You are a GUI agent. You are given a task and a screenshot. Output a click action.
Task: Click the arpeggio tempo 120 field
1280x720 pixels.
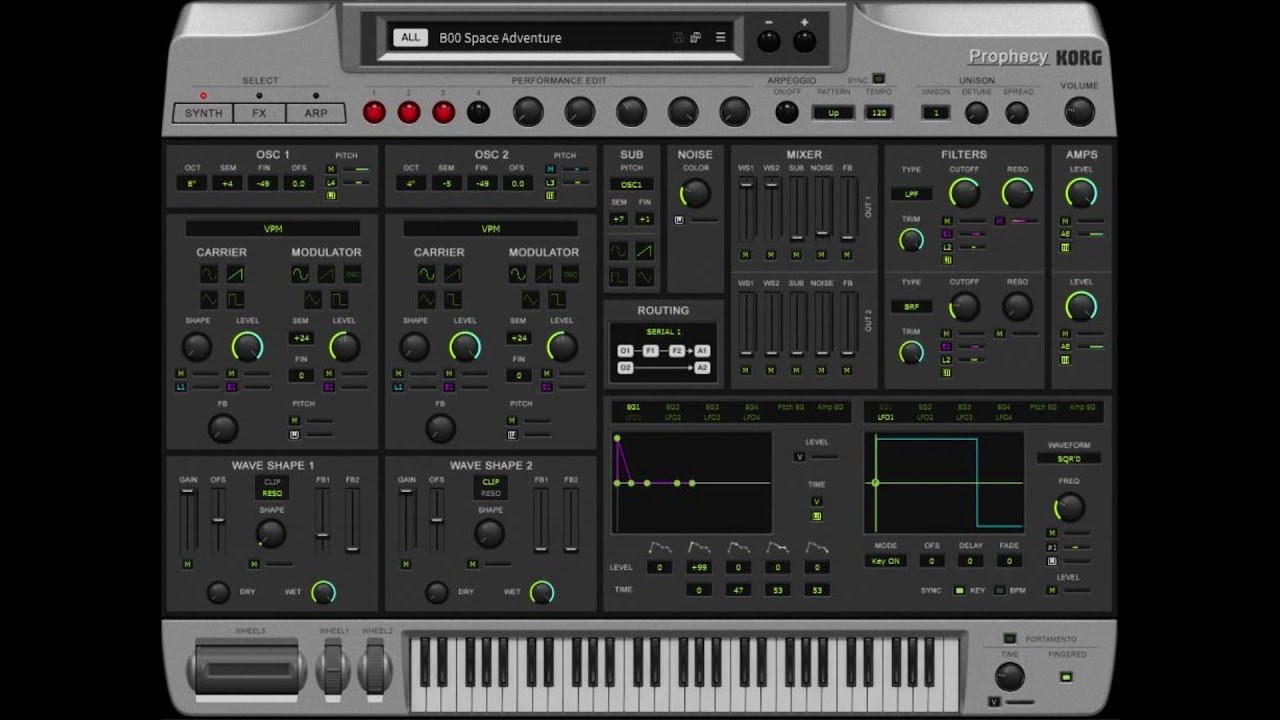point(879,113)
